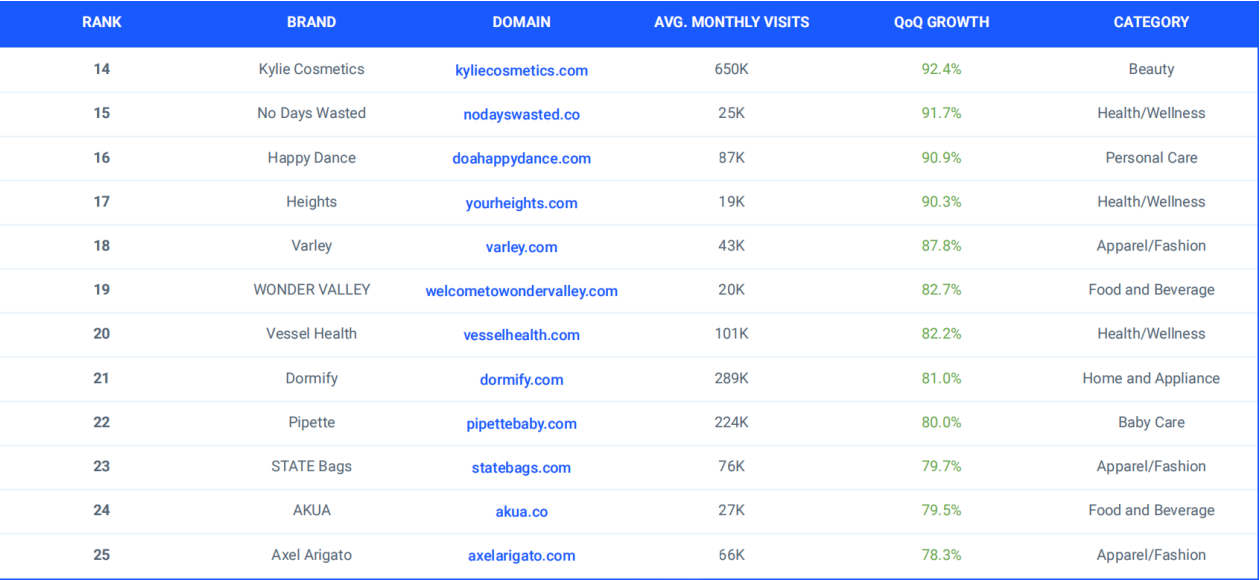Image resolution: width=1260 pixels, height=580 pixels.
Task: Sort by AVG. MONTHLY VISITS header
Action: [731, 22]
